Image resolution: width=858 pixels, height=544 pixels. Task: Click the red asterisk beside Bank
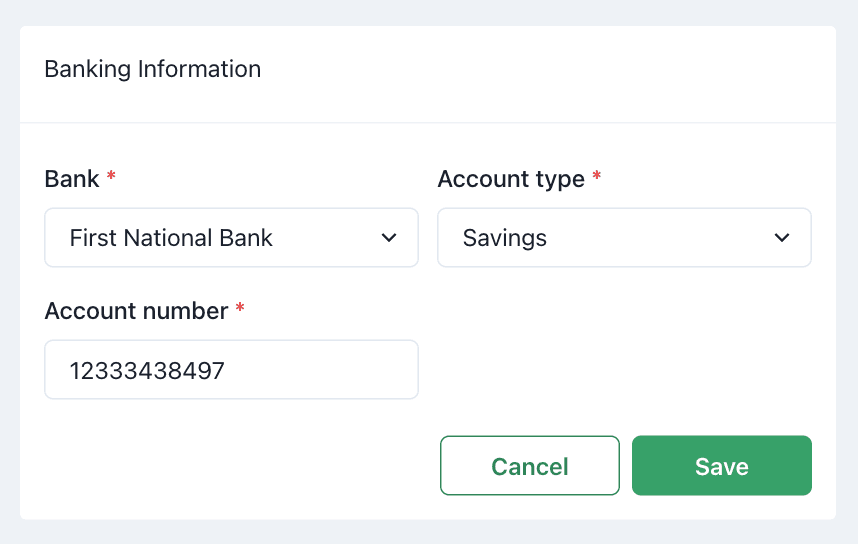pos(111,178)
